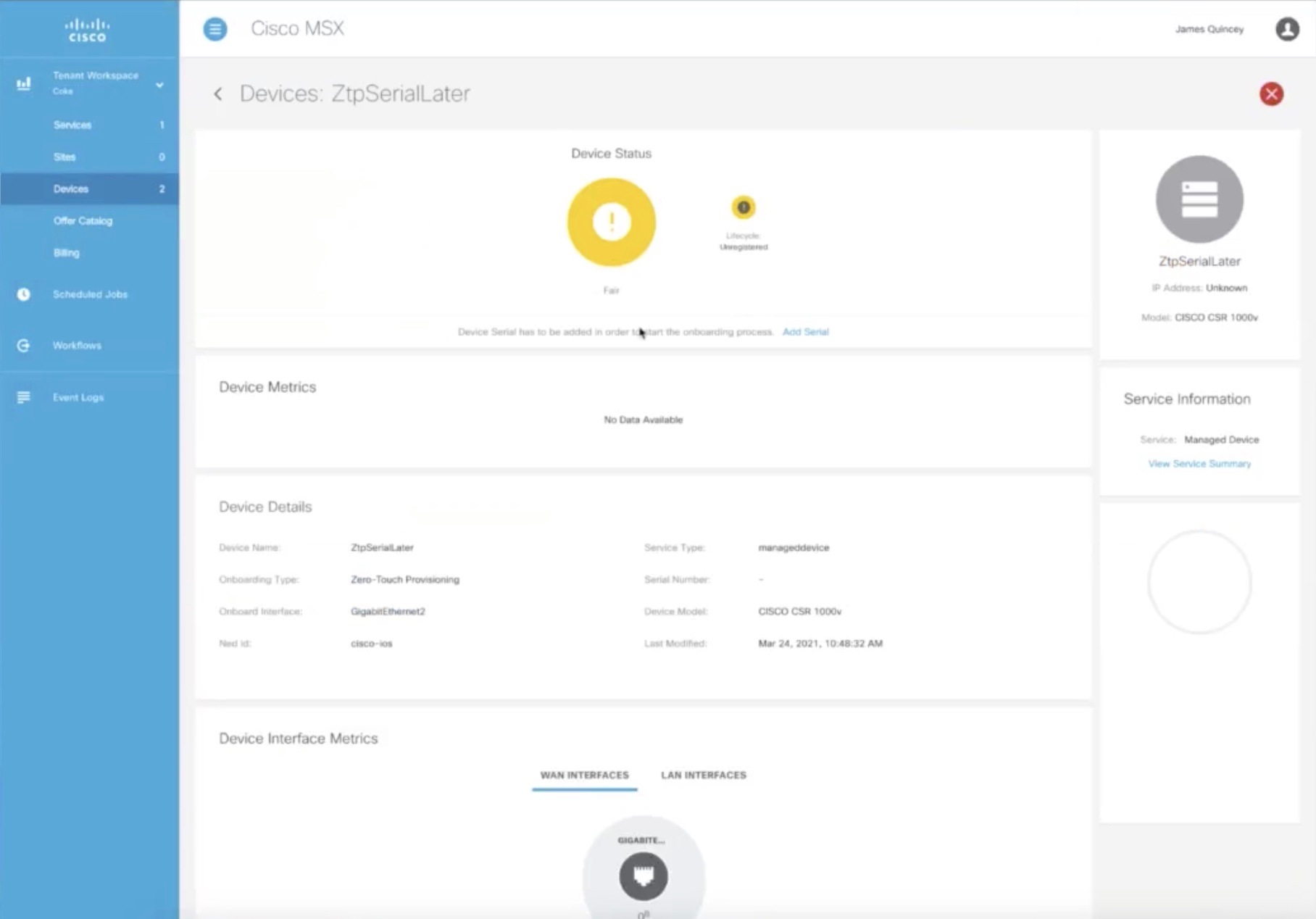Go back using the back arrow

point(218,94)
